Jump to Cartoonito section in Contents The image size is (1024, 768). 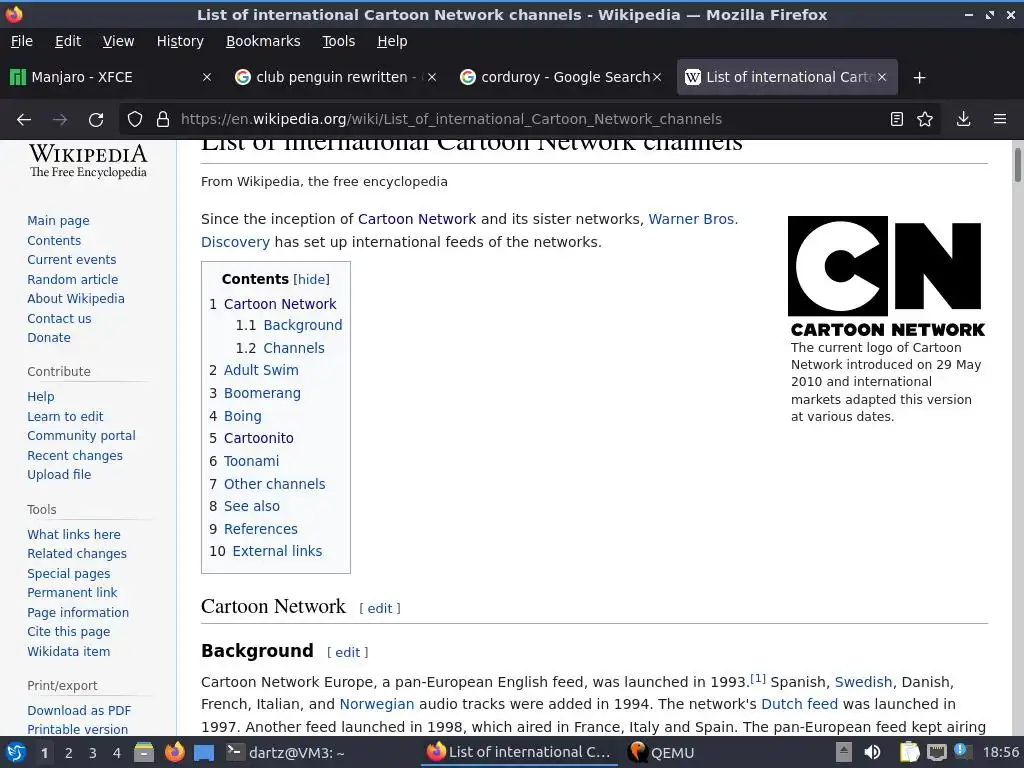(259, 438)
